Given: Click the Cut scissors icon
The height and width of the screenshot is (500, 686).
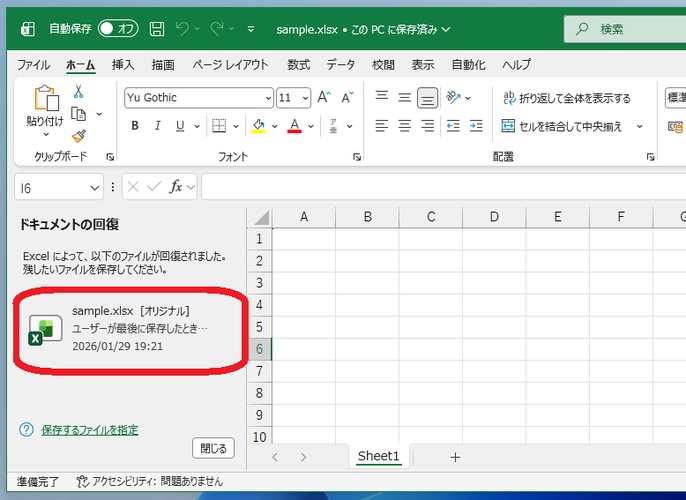Looking at the screenshot, I should [78, 92].
